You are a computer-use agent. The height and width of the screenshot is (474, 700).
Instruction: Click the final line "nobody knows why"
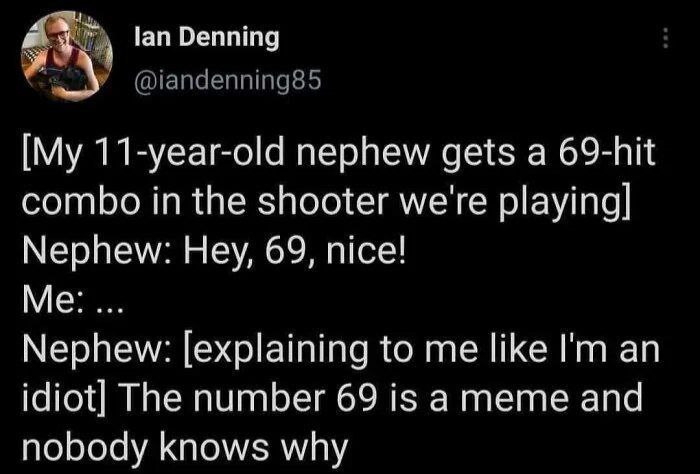tap(184, 448)
